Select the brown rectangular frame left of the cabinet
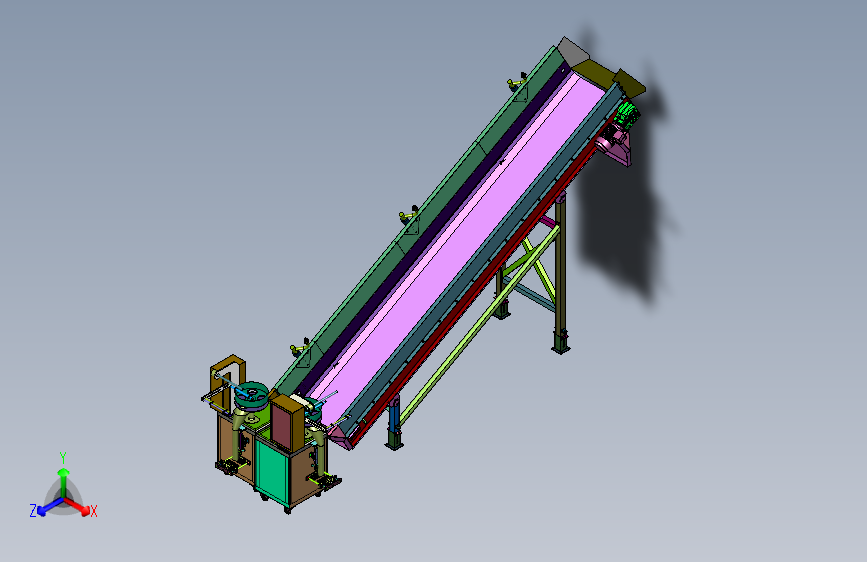The width and height of the screenshot is (867, 562). [x=227, y=381]
